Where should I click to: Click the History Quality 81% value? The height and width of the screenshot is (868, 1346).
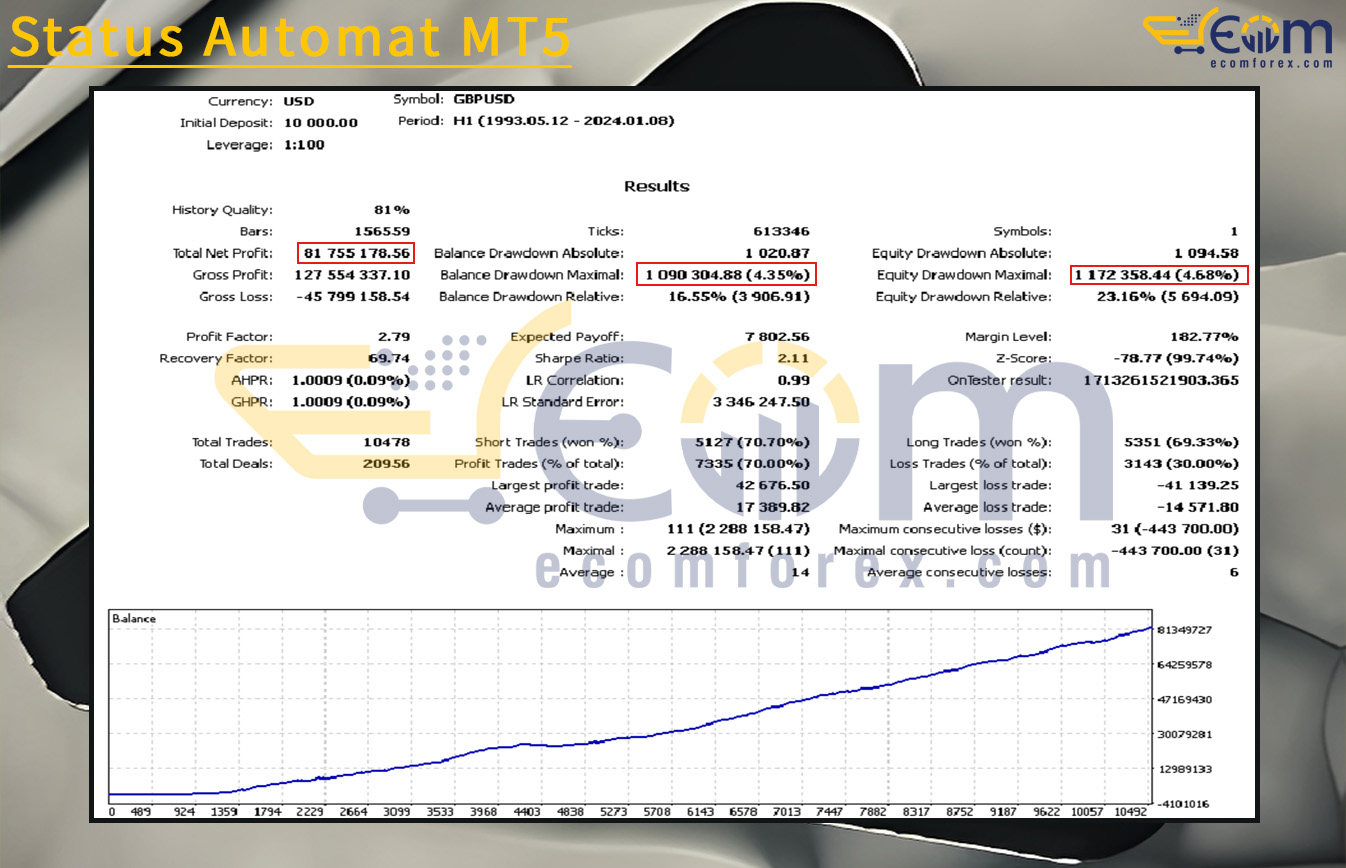(390, 210)
